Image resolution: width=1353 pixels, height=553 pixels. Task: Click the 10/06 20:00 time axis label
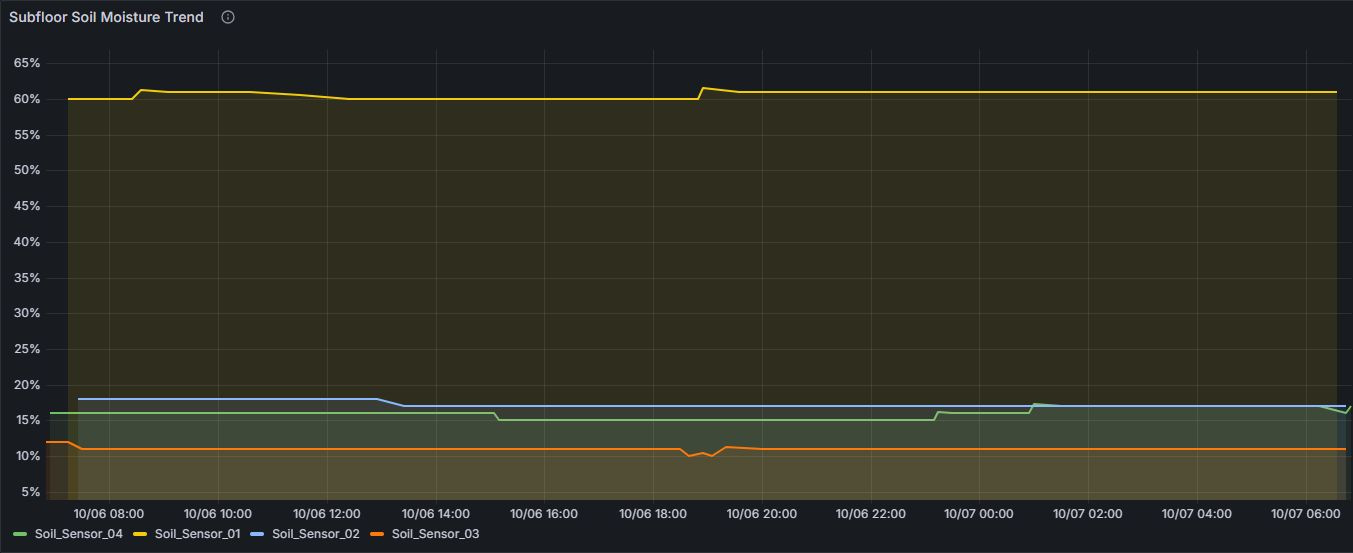(762, 514)
